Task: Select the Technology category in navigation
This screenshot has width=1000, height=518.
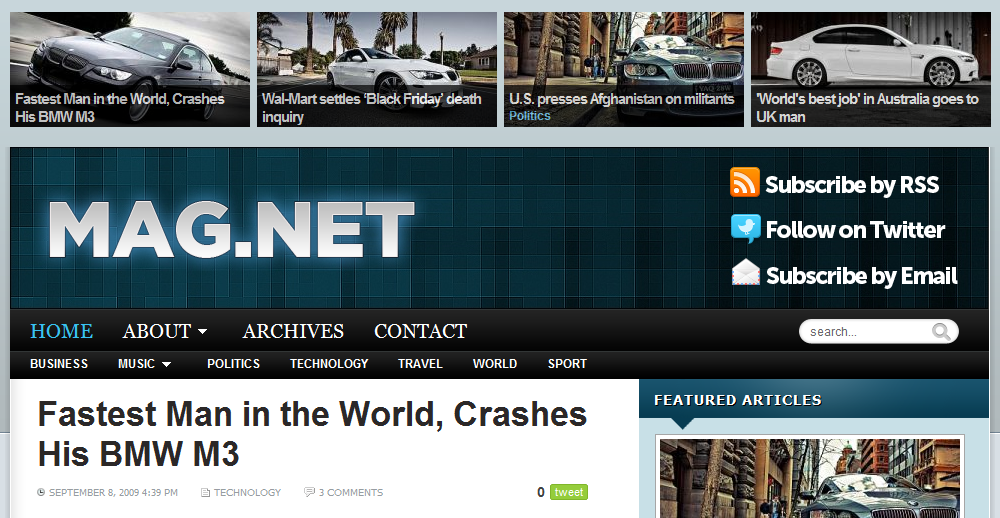Action: click(x=329, y=364)
